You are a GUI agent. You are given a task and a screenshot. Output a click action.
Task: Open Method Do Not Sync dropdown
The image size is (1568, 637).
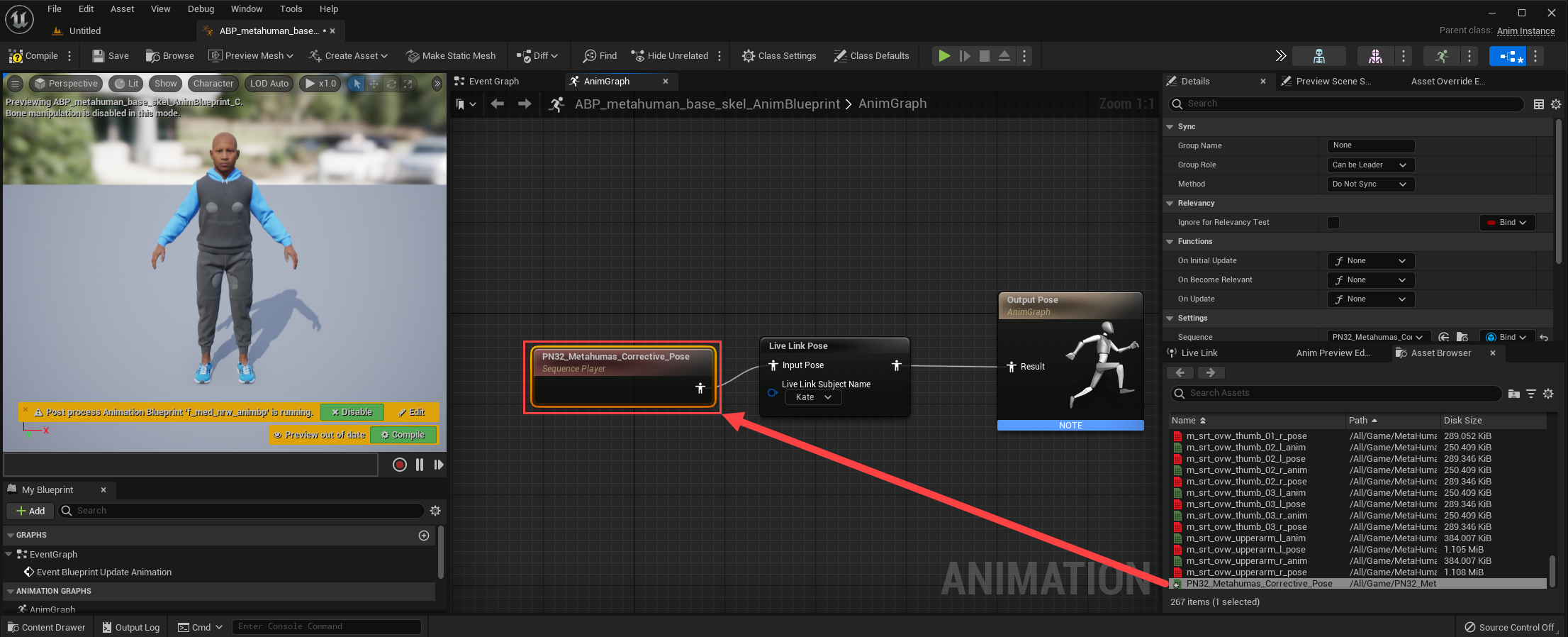[1370, 184]
